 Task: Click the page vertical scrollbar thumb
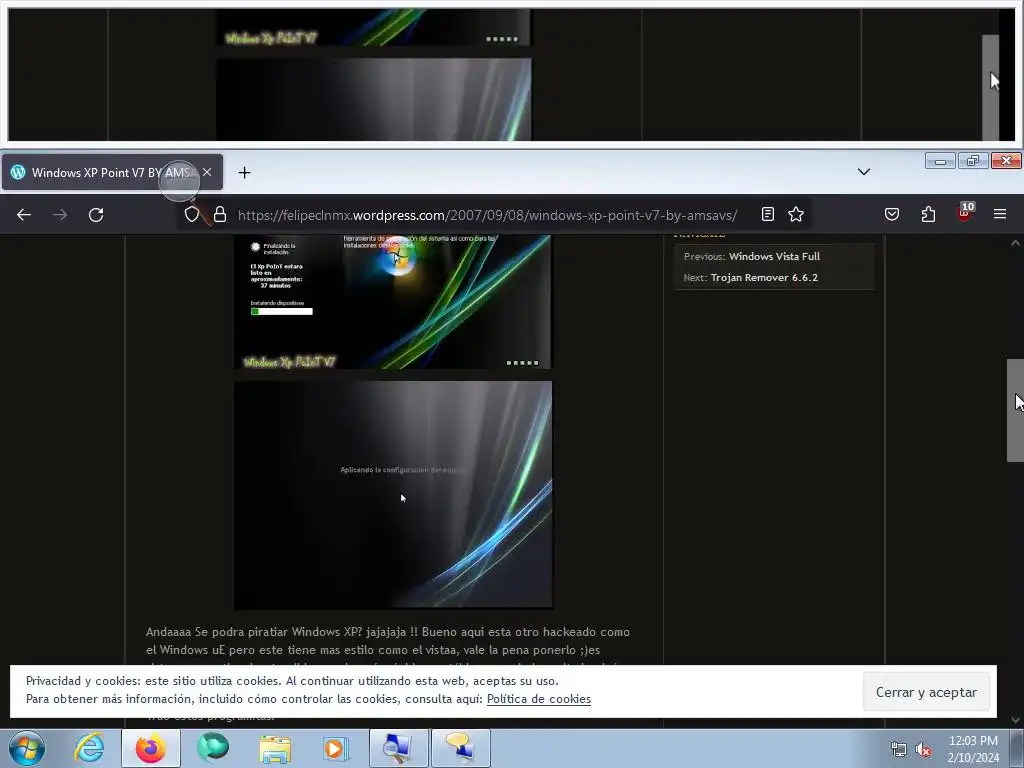(x=1015, y=410)
